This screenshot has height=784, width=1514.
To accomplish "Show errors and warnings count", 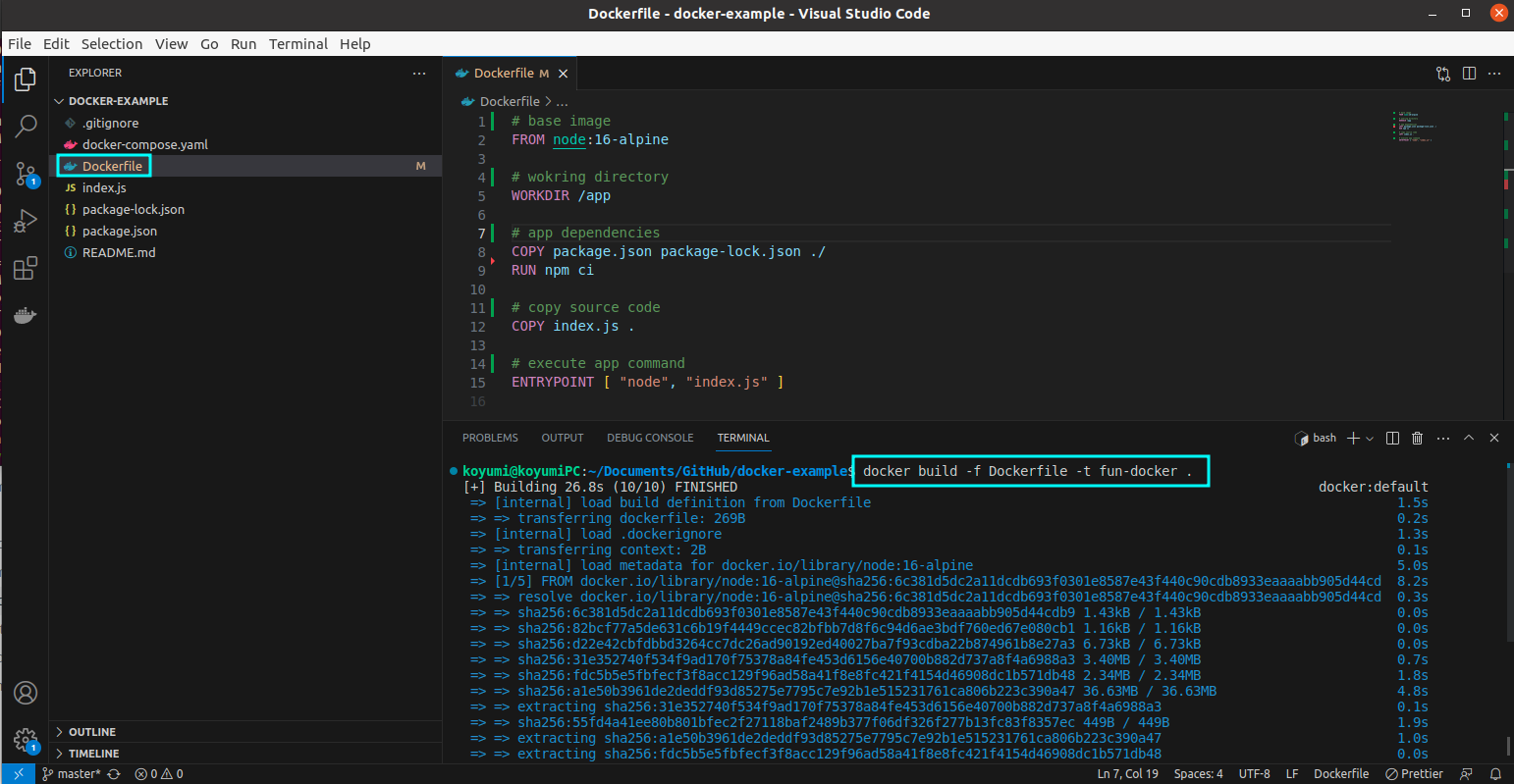I will (x=159, y=774).
